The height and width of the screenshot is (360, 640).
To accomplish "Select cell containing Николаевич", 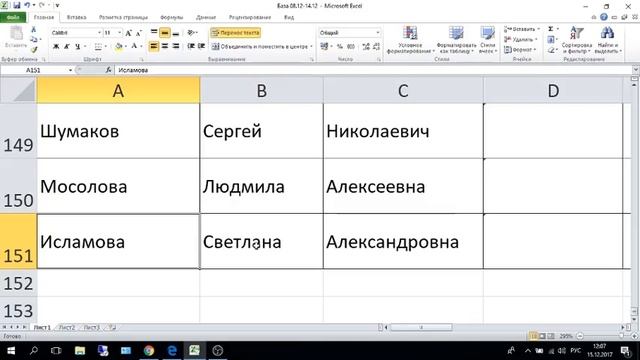I will 403,131.
